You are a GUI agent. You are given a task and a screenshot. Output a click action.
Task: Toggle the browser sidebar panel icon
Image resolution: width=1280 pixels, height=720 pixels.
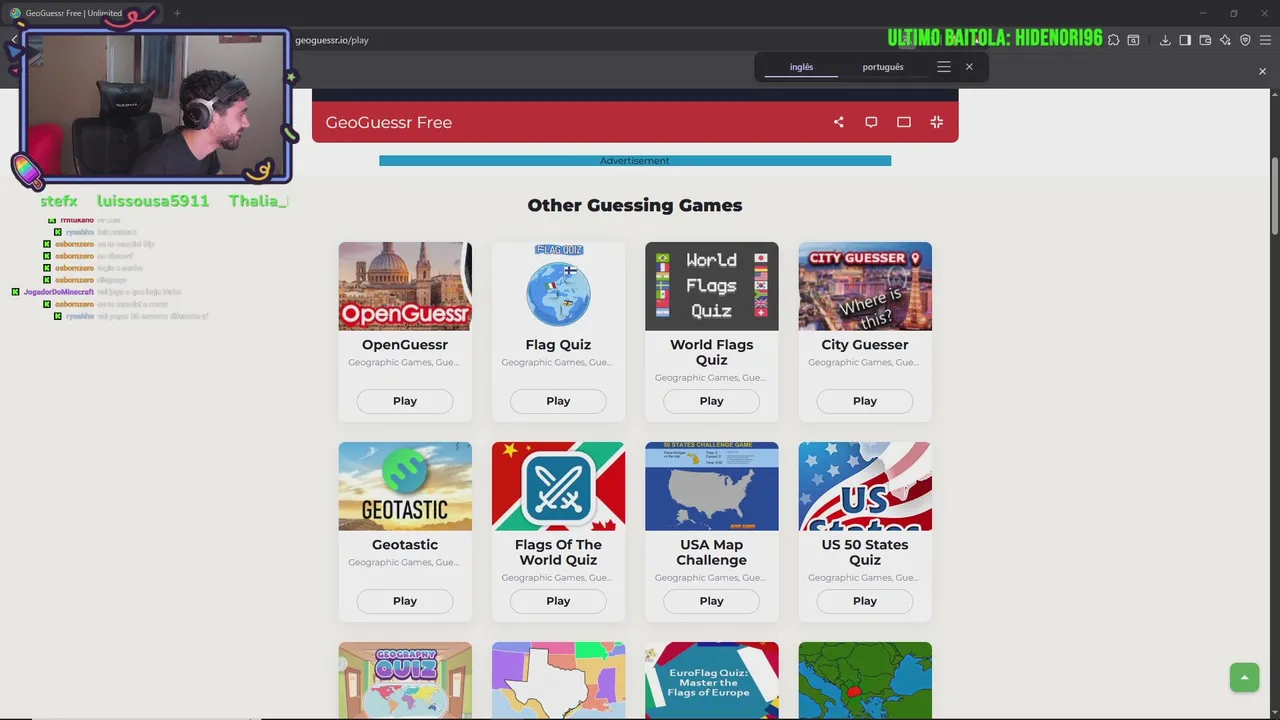click(x=1185, y=40)
